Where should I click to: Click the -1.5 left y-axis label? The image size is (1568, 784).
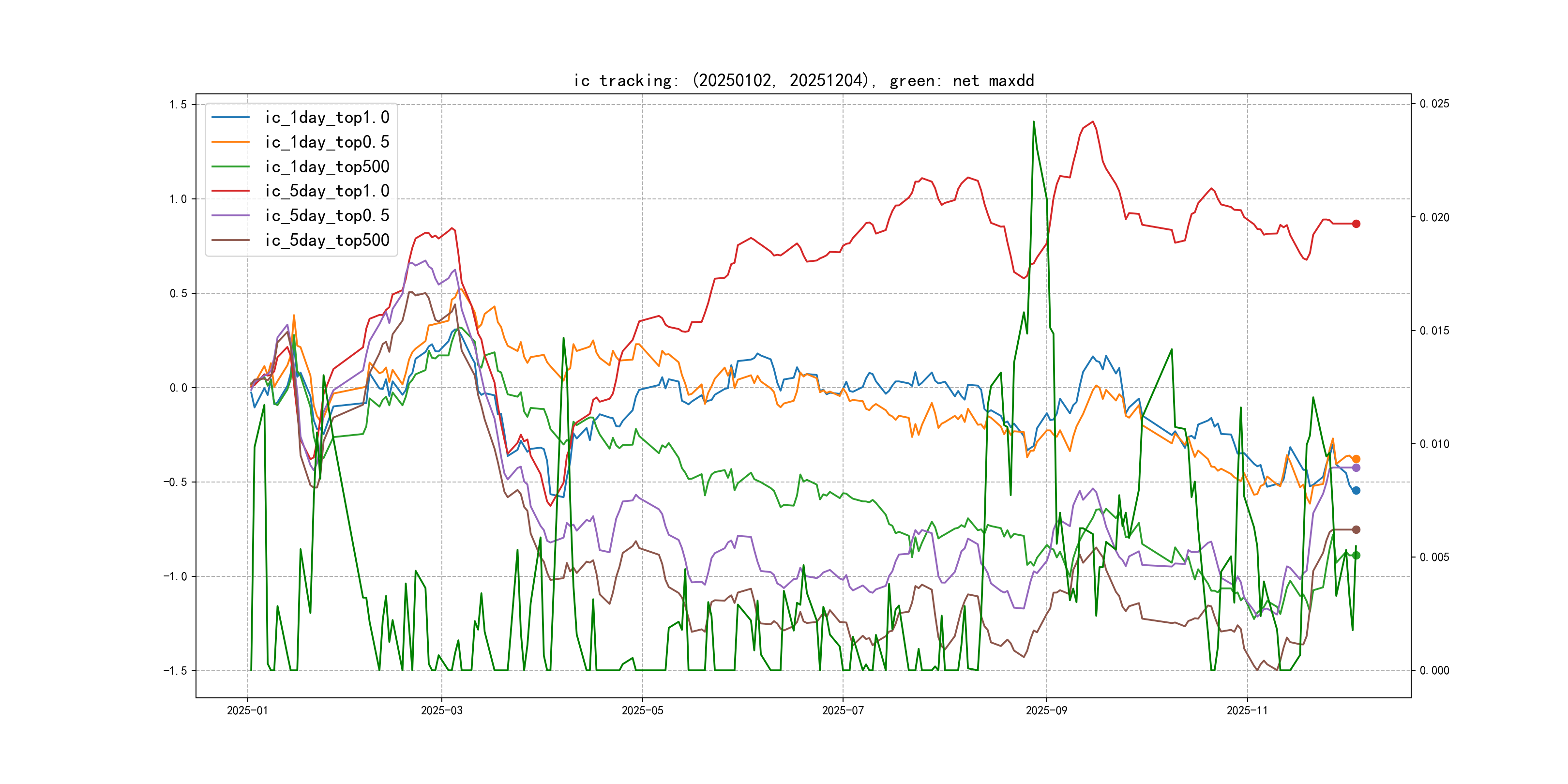175,671
